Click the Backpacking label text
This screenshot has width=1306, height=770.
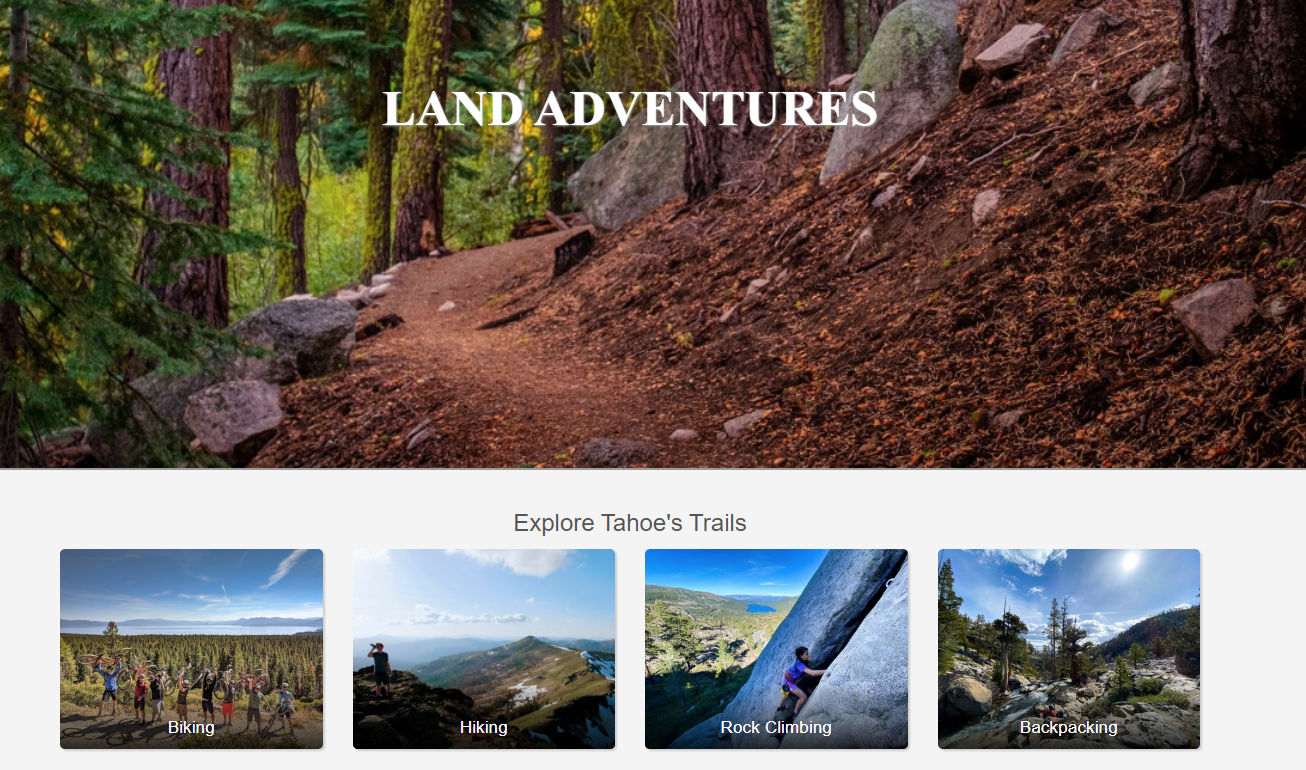(x=1069, y=727)
